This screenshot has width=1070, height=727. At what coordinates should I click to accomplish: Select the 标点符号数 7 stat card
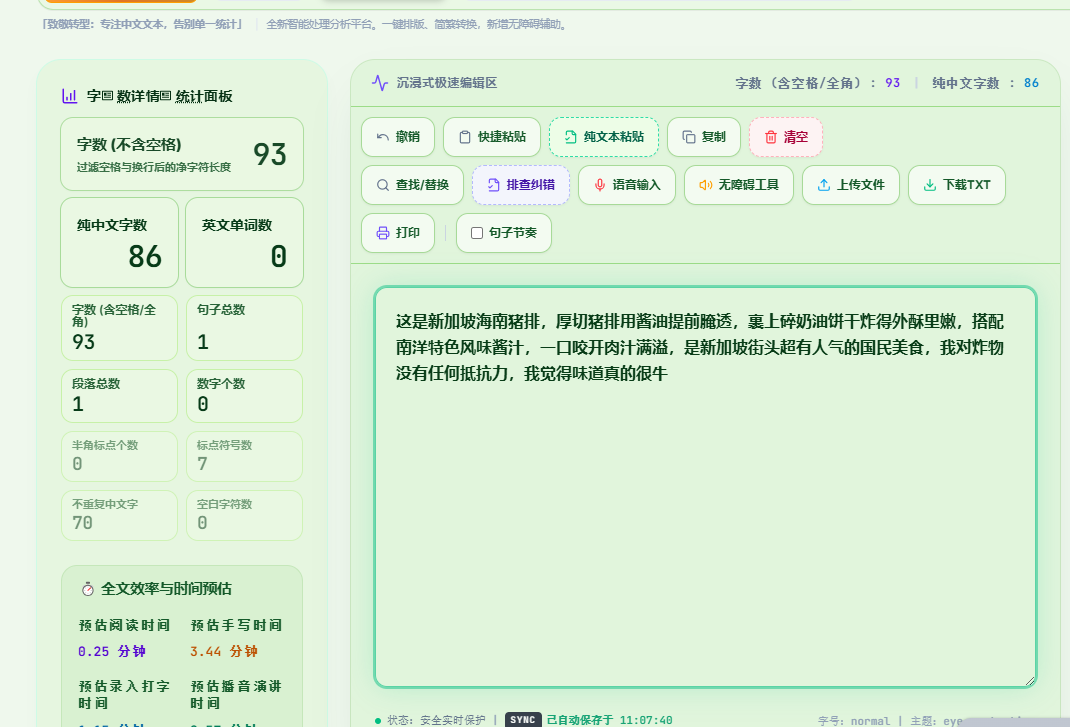244,456
